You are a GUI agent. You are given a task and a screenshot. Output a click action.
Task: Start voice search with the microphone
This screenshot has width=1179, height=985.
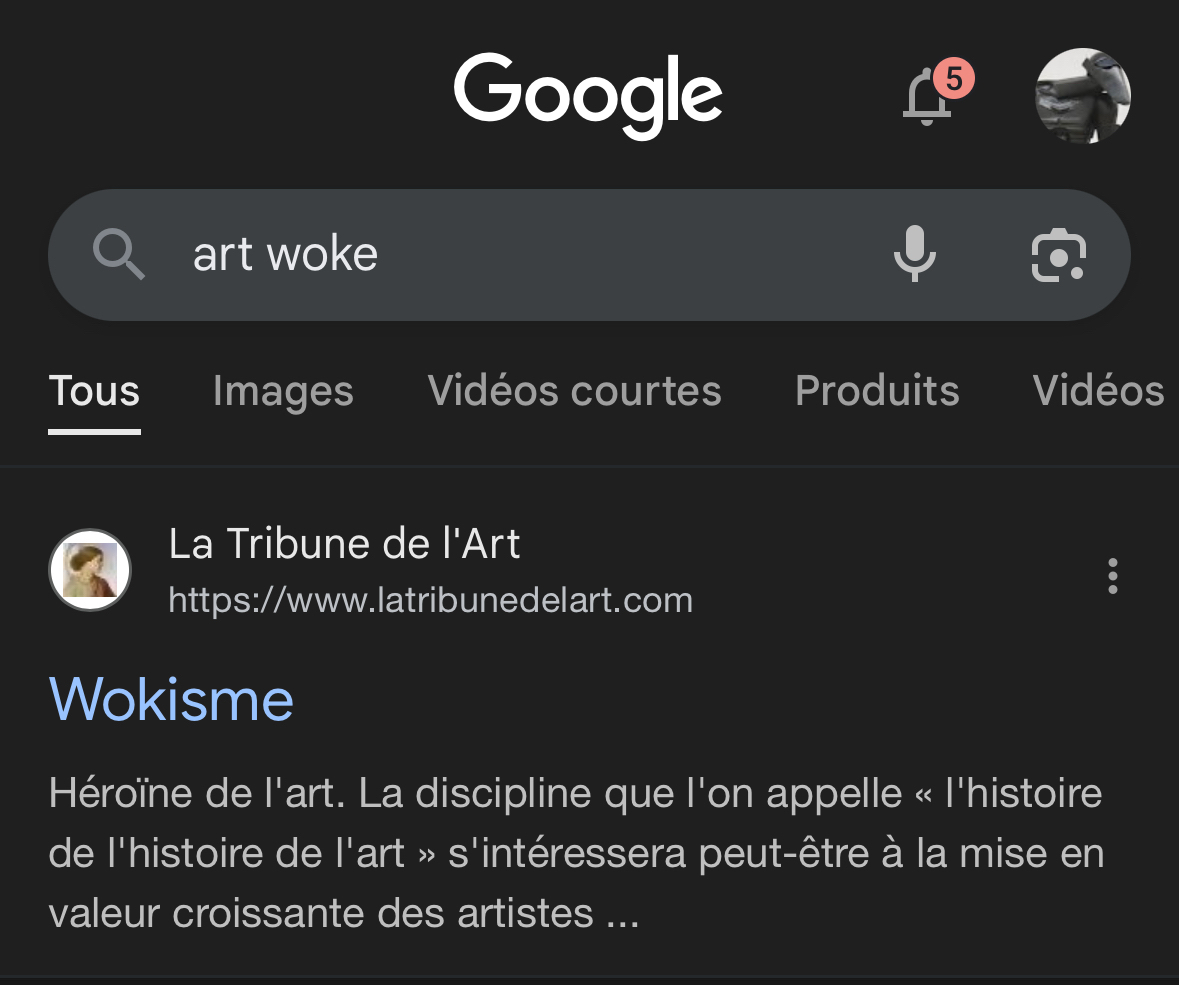tap(914, 254)
